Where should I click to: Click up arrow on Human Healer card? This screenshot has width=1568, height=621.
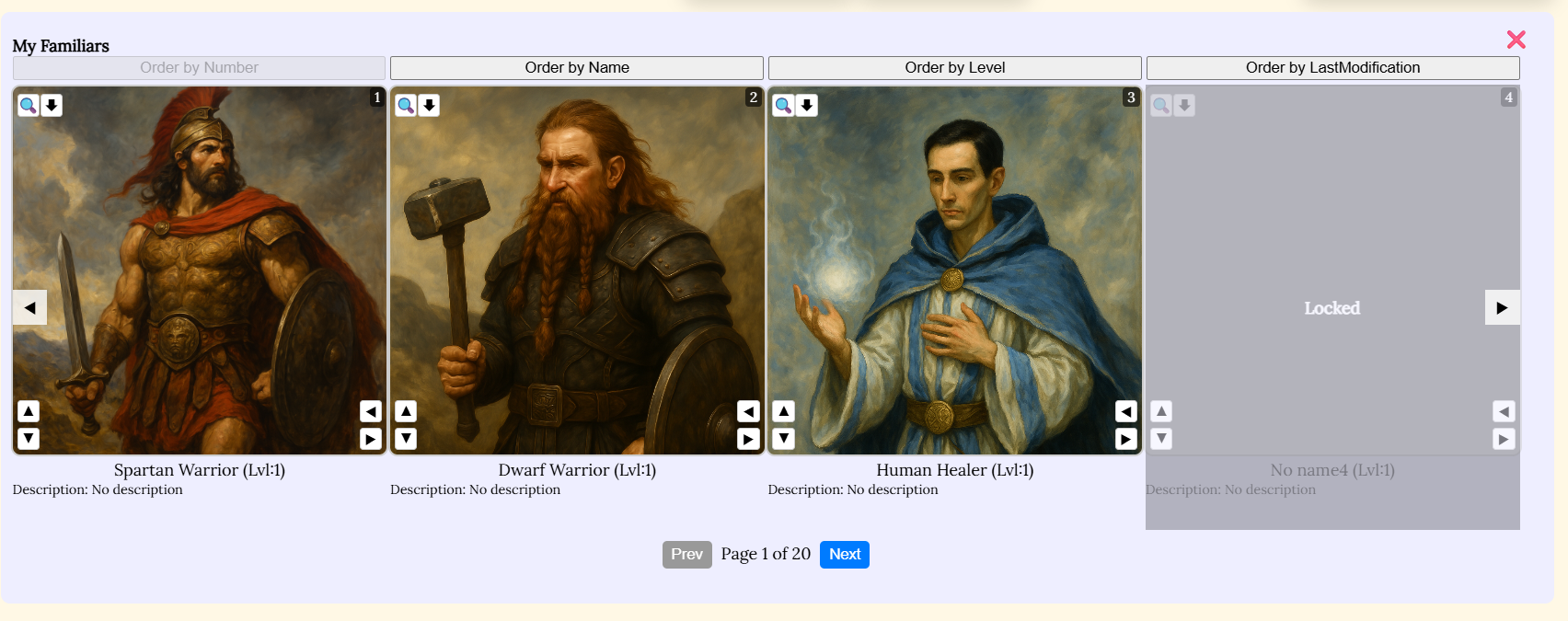pos(783,411)
